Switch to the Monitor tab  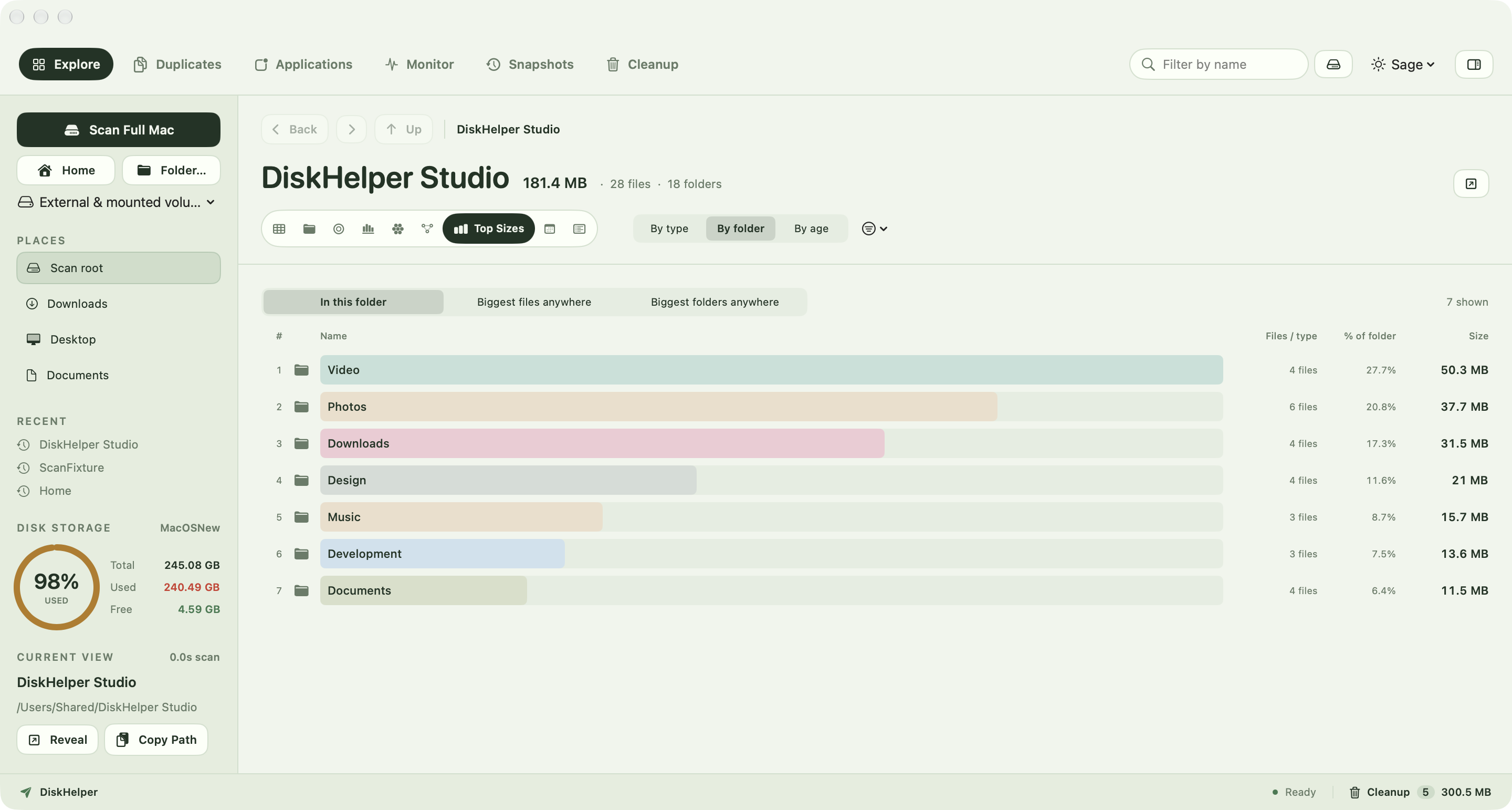pos(419,64)
